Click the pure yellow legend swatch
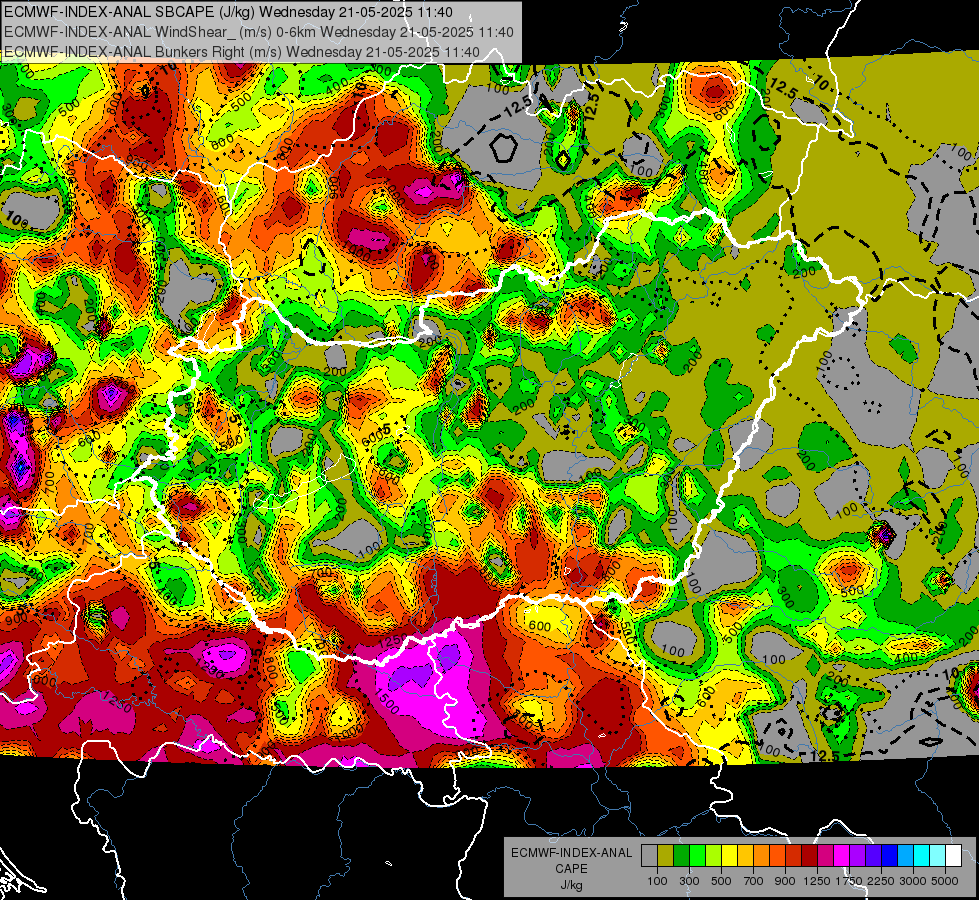This screenshot has width=979, height=900. tap(729, 856)
